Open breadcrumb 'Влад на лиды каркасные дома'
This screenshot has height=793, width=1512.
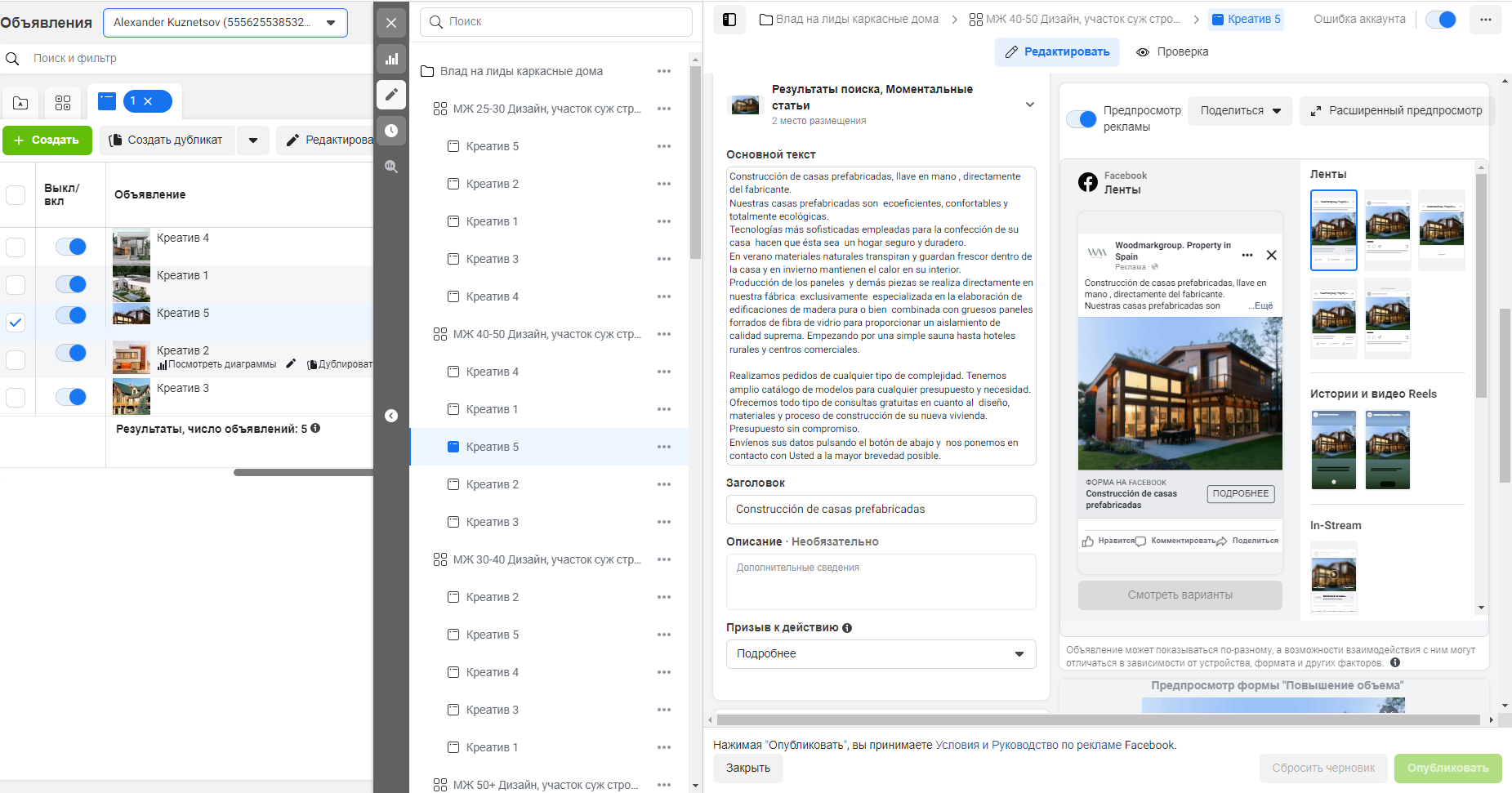pos(849,20)
